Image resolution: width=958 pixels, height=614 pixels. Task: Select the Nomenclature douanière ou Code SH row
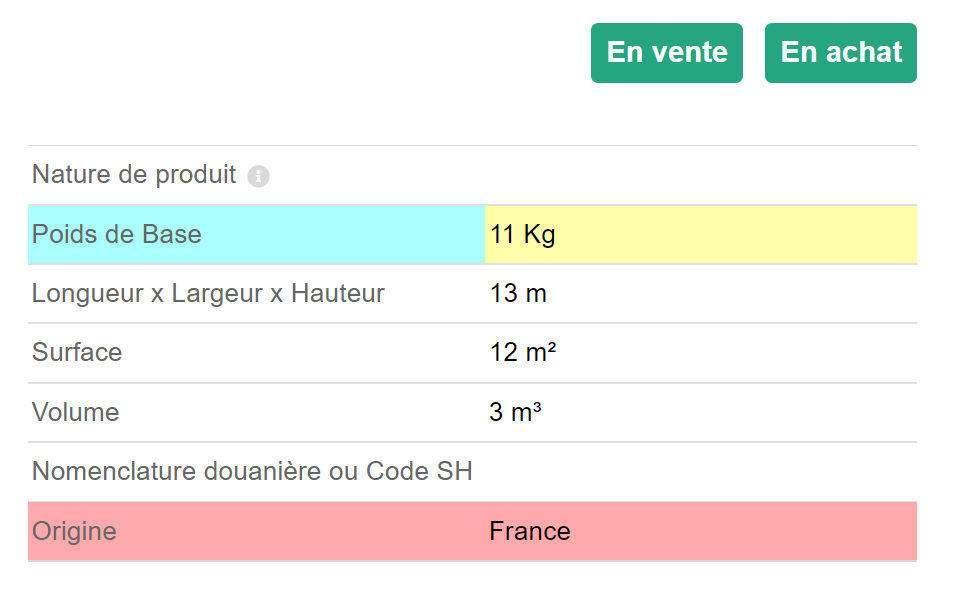(x=472, y=472)
